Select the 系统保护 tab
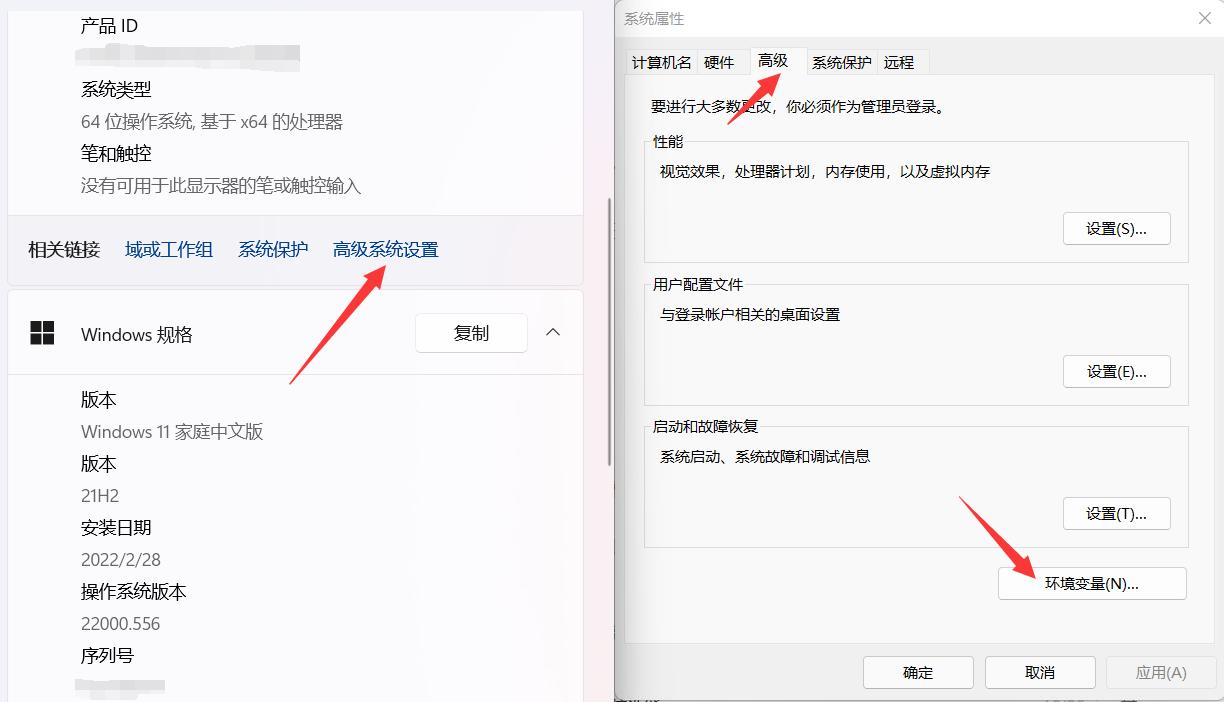 842,61
